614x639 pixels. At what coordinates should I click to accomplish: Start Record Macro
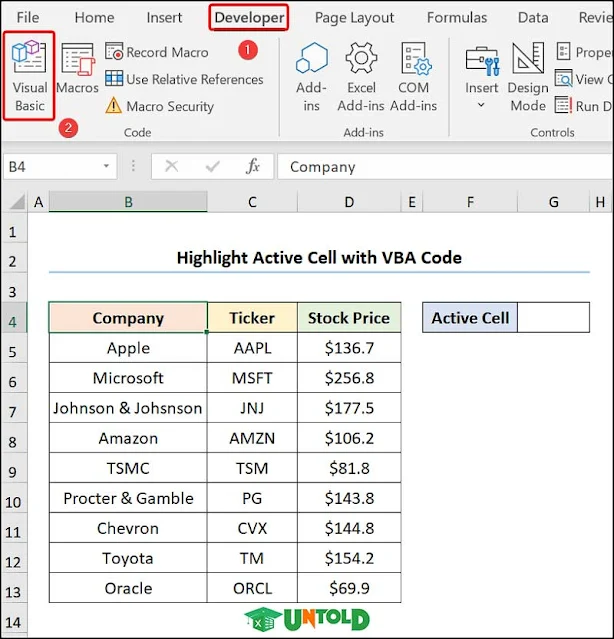point(157,52)
